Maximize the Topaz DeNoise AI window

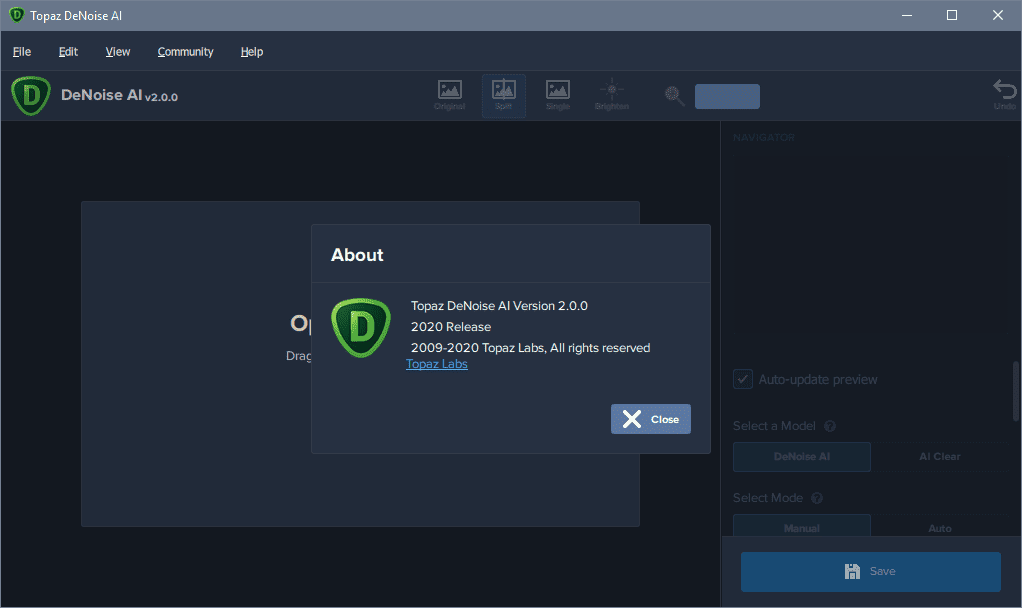pyautogui.click(x=952, y=15)
